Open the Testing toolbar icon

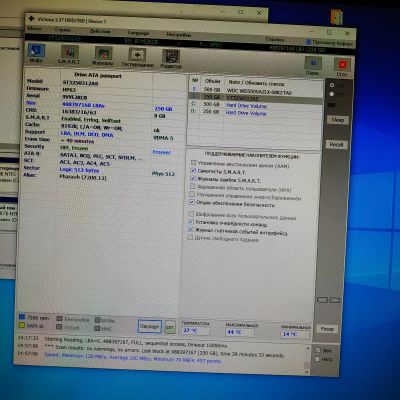click(x=137, y=58)
